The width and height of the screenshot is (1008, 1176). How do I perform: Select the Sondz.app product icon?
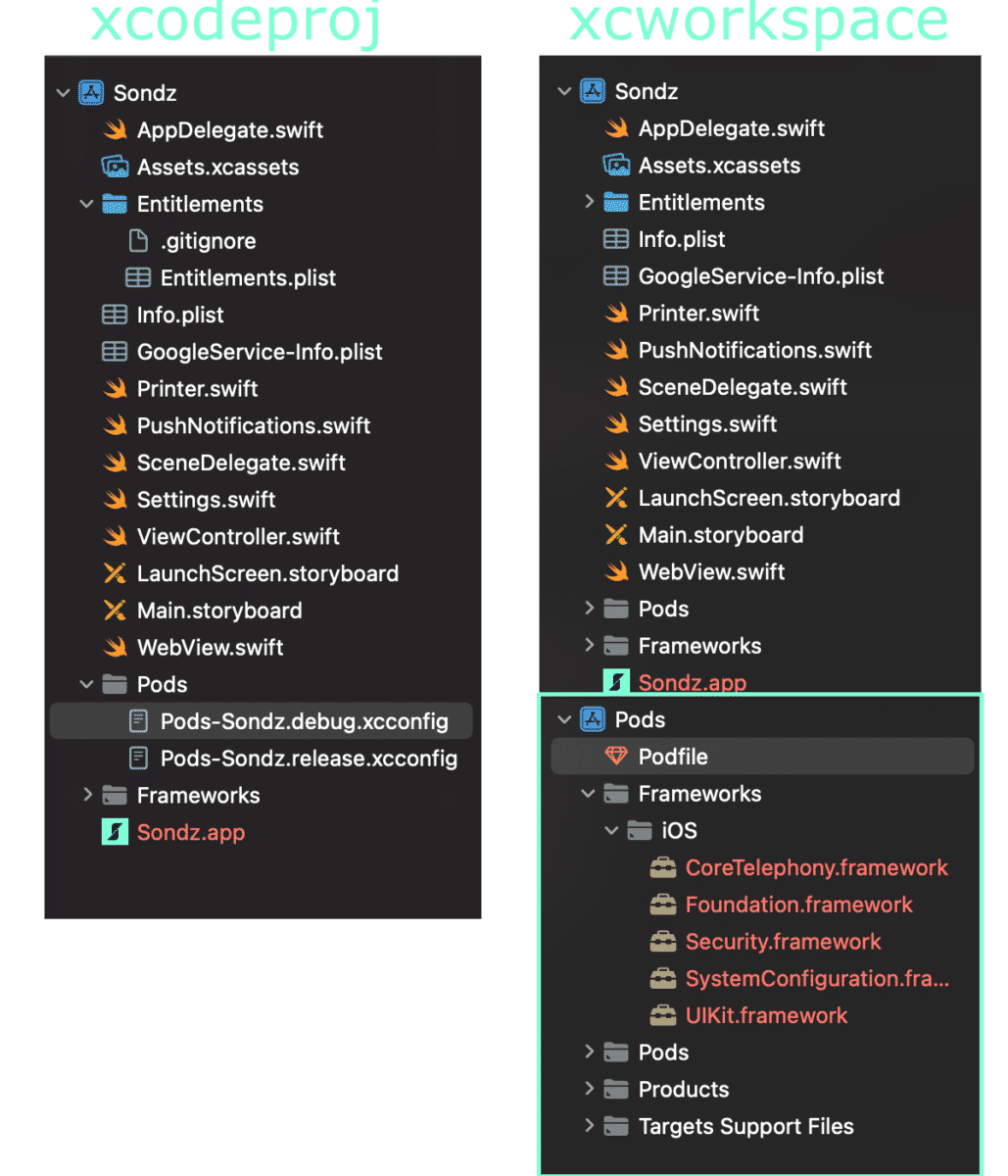pos(115,832)
